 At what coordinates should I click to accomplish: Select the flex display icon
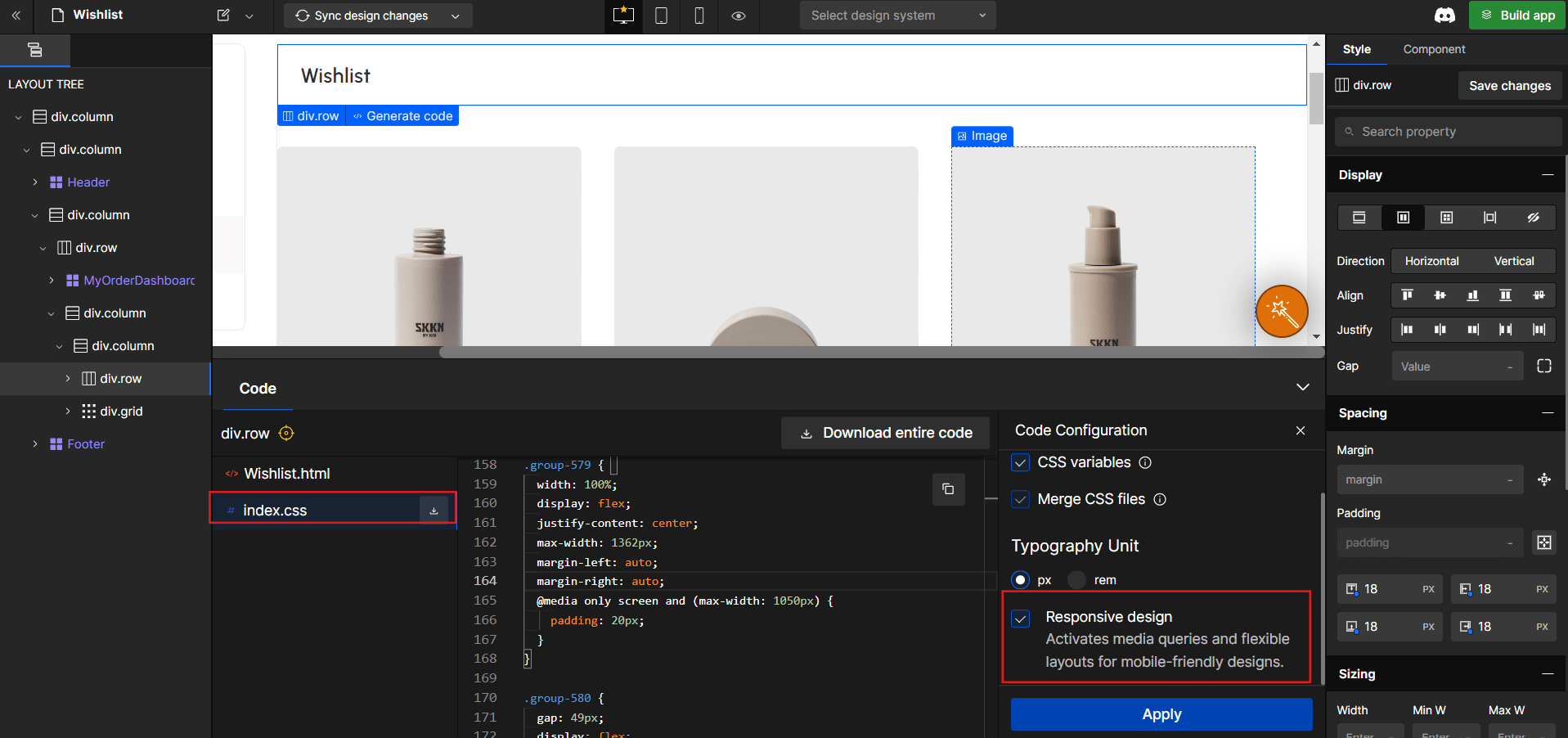(x=1403, y=218)
